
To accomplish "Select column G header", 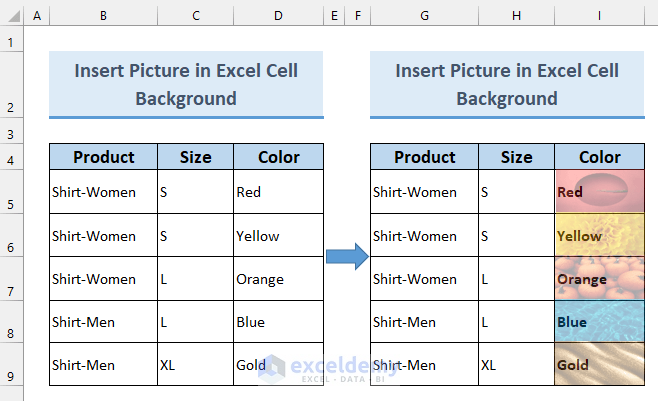I will (x=424, y=16).
